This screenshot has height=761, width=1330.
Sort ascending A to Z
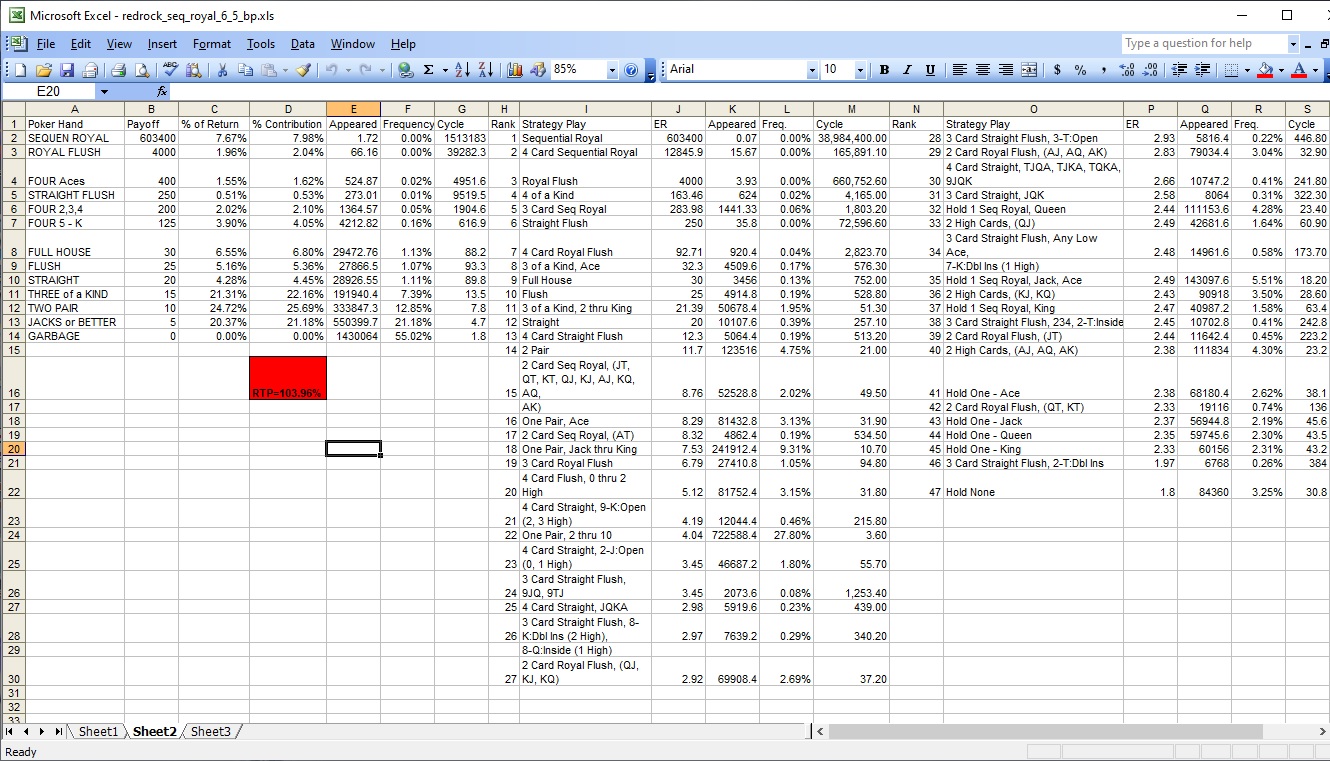(462, 70)
